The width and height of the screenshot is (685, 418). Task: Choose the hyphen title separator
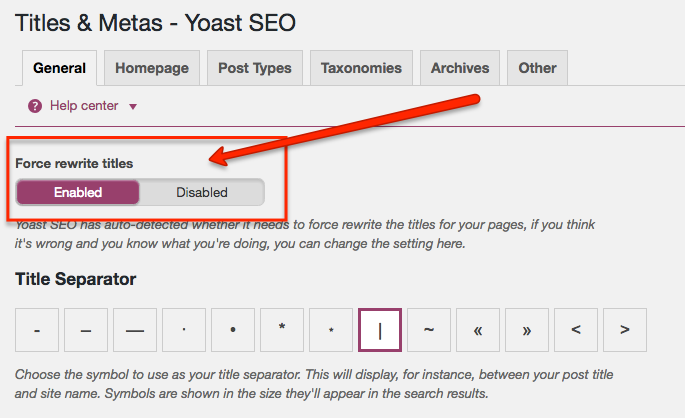pos(37,330)
